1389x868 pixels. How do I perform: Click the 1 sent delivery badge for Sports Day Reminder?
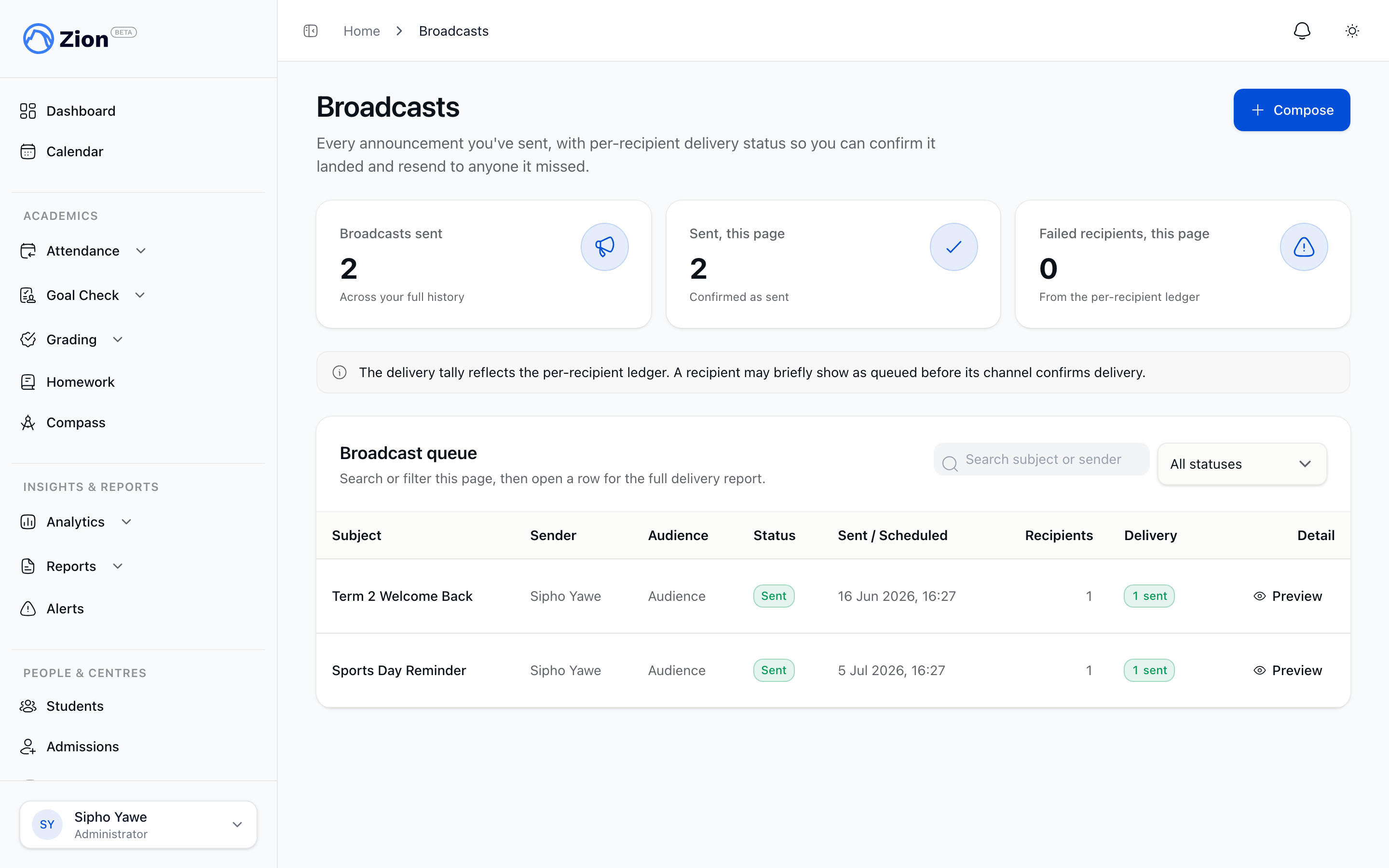[x=1149, y=670]
